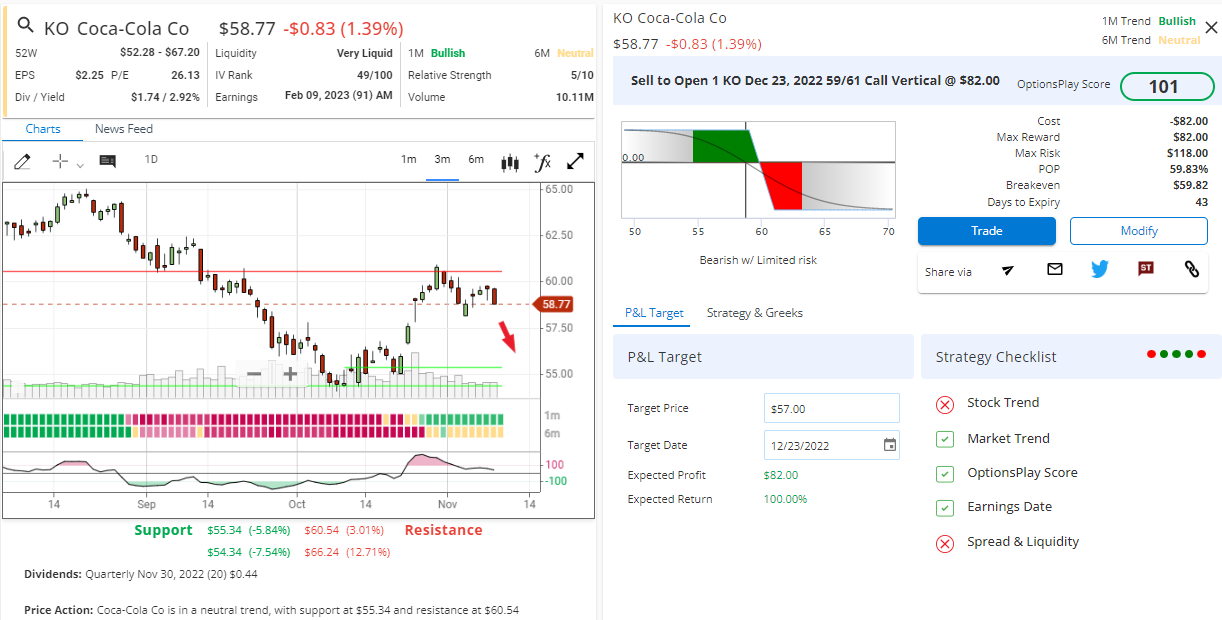Open the crosshair tool options arrow
The width and height of the screenshot is (1222, 620).
(x=80, y=164)
